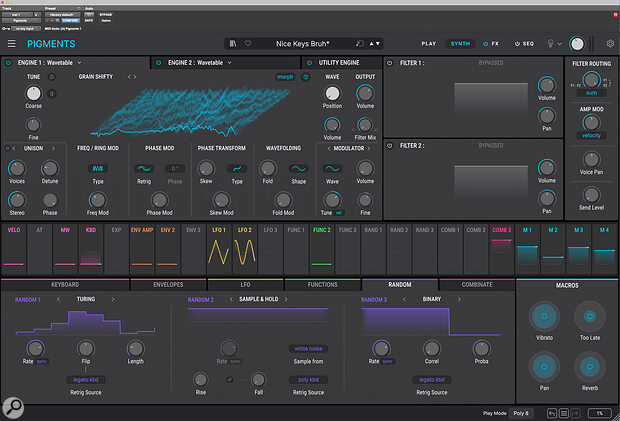This screenshot has width=620, height=421.
Task: Open the PLAY view
Action: click(x=429, y=44)
